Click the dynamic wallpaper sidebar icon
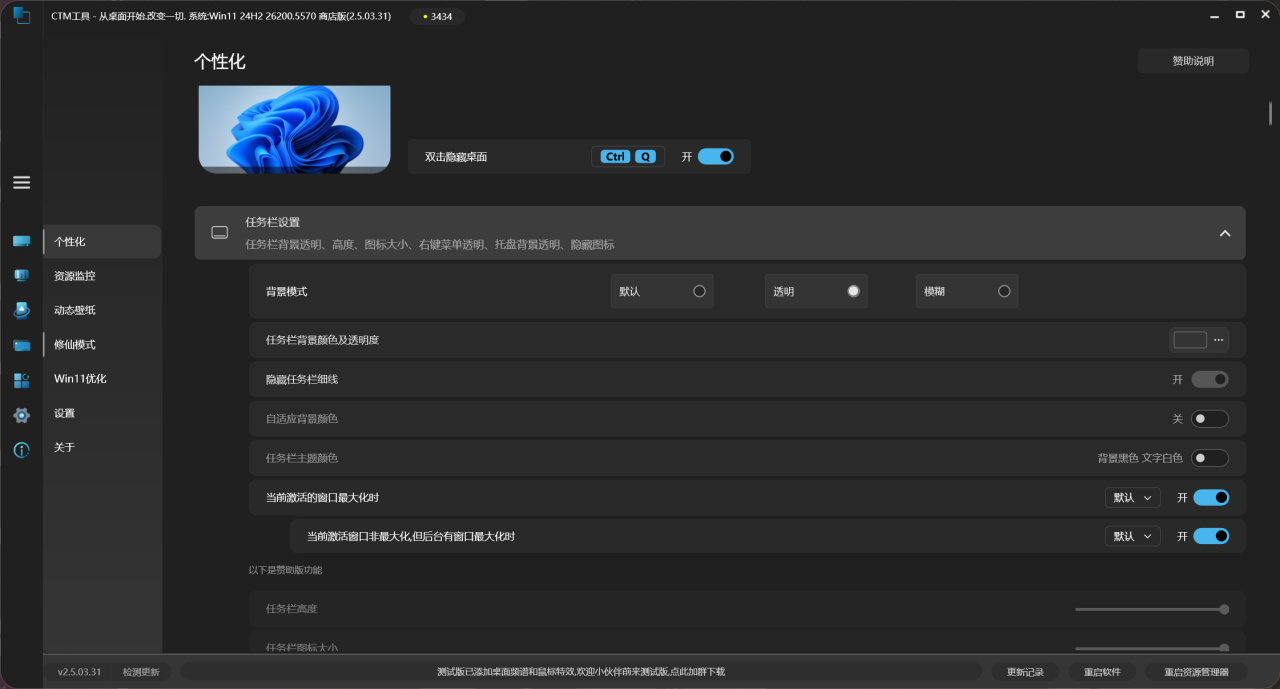The image size is (1280, 689). [x=21, y=310]
